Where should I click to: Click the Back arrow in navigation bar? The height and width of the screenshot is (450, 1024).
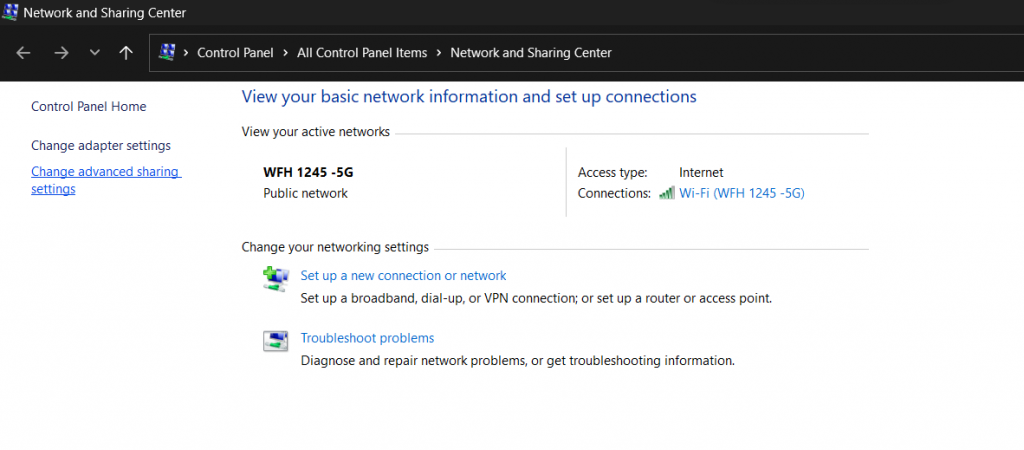pyautogui.click(x=24, y=53)
